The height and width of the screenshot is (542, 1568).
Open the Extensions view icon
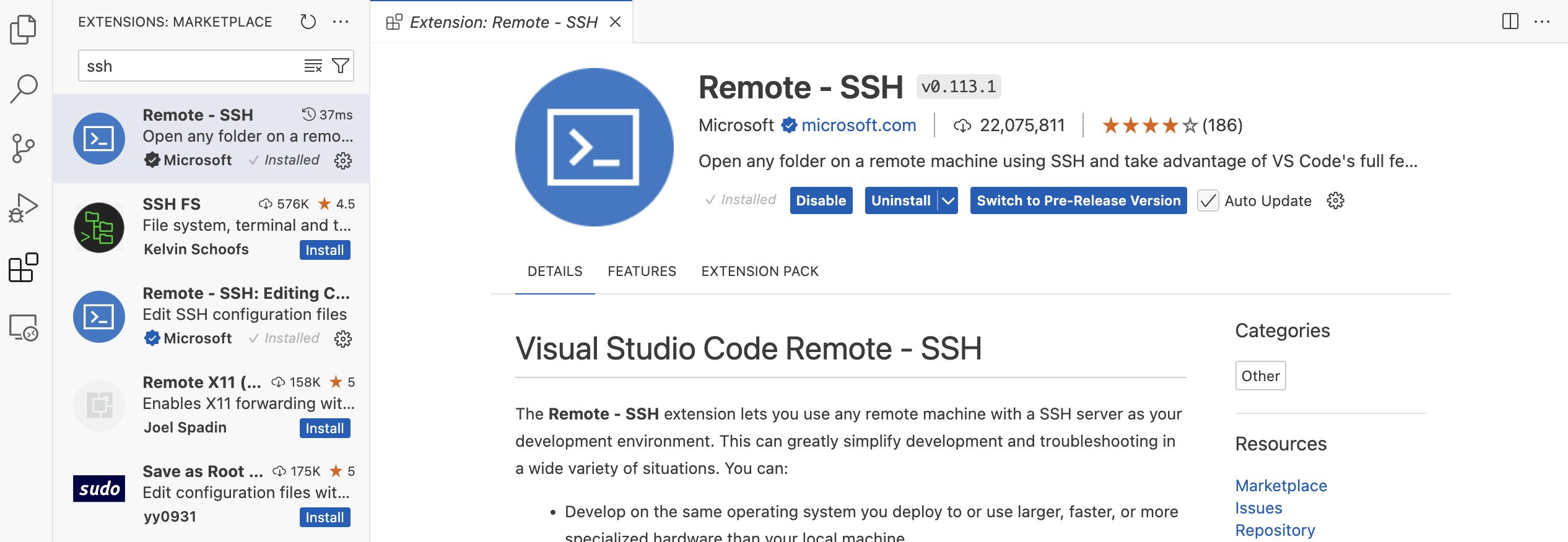click(x=24, y=267)
